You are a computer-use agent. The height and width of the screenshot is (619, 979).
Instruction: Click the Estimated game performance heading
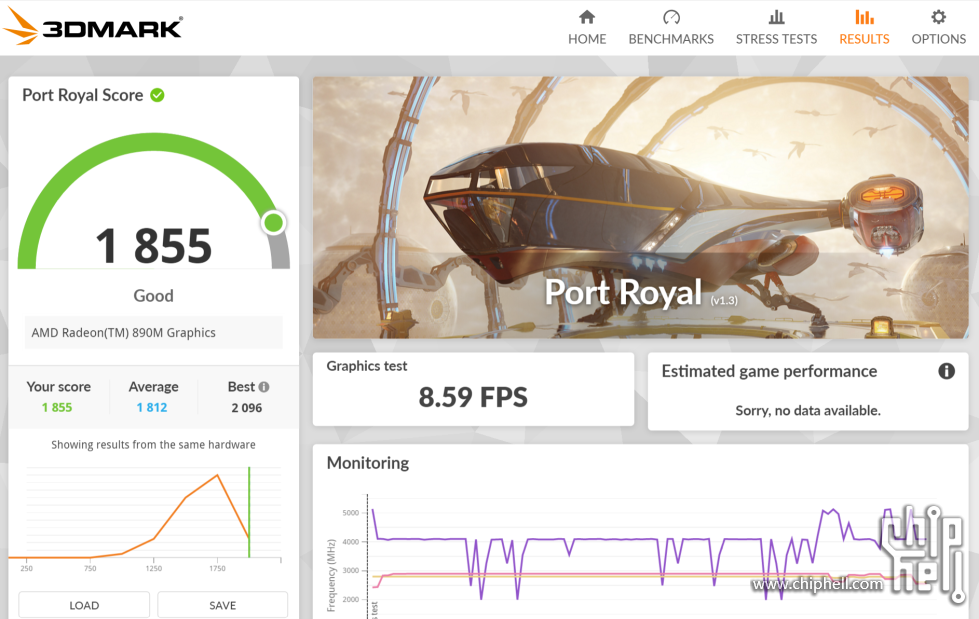[x=769, y=371]
